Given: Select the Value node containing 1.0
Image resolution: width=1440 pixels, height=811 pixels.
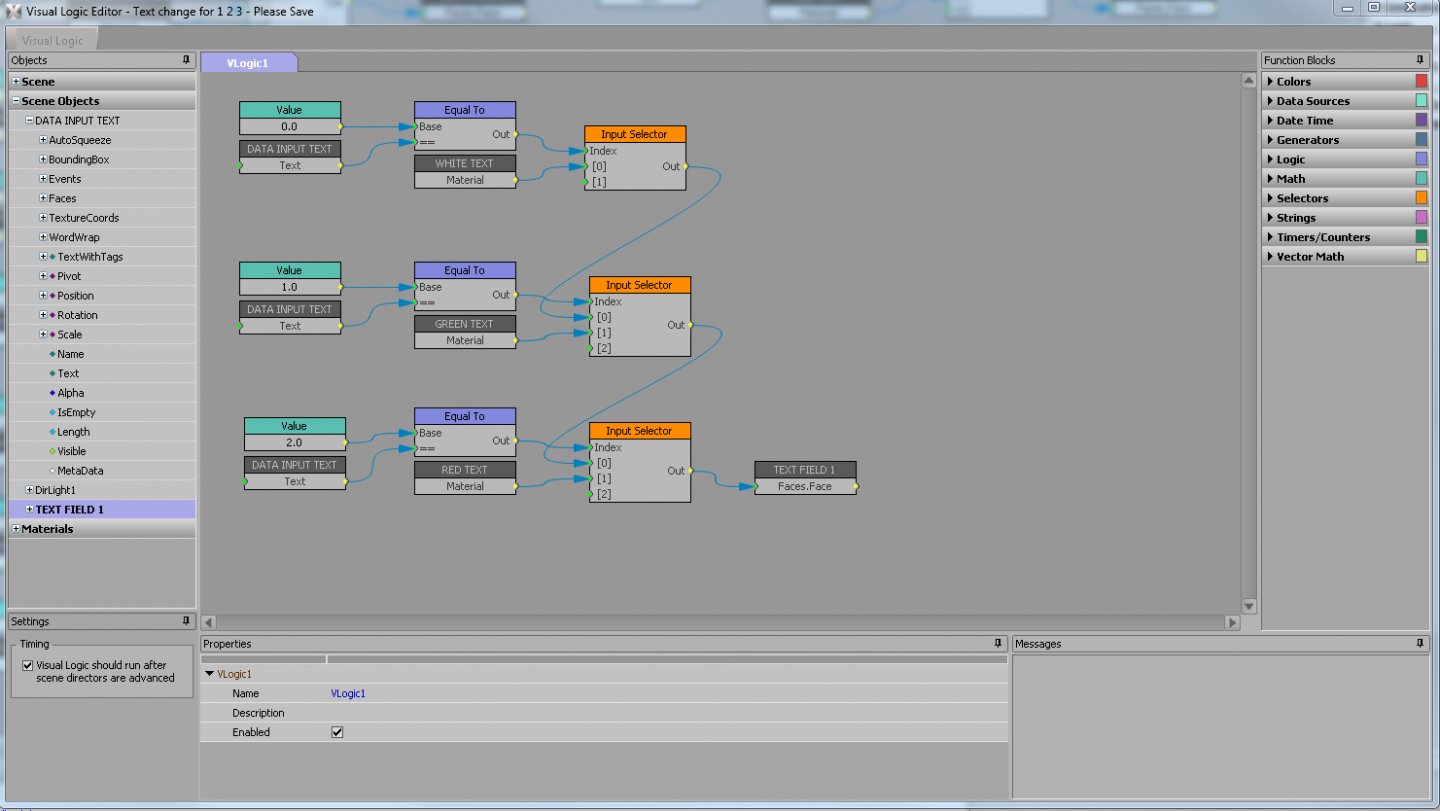Looking at the screenshot, I should (x=290, y=279).
